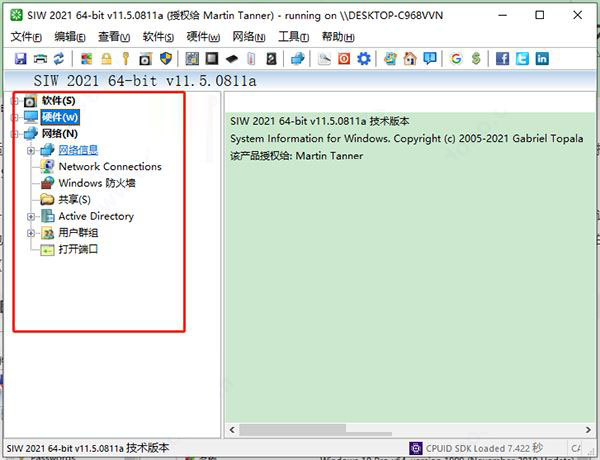Viewport: 600px width, 460px height.
Task: Click the SIW app icon in title bar
Action: point(16,15)
